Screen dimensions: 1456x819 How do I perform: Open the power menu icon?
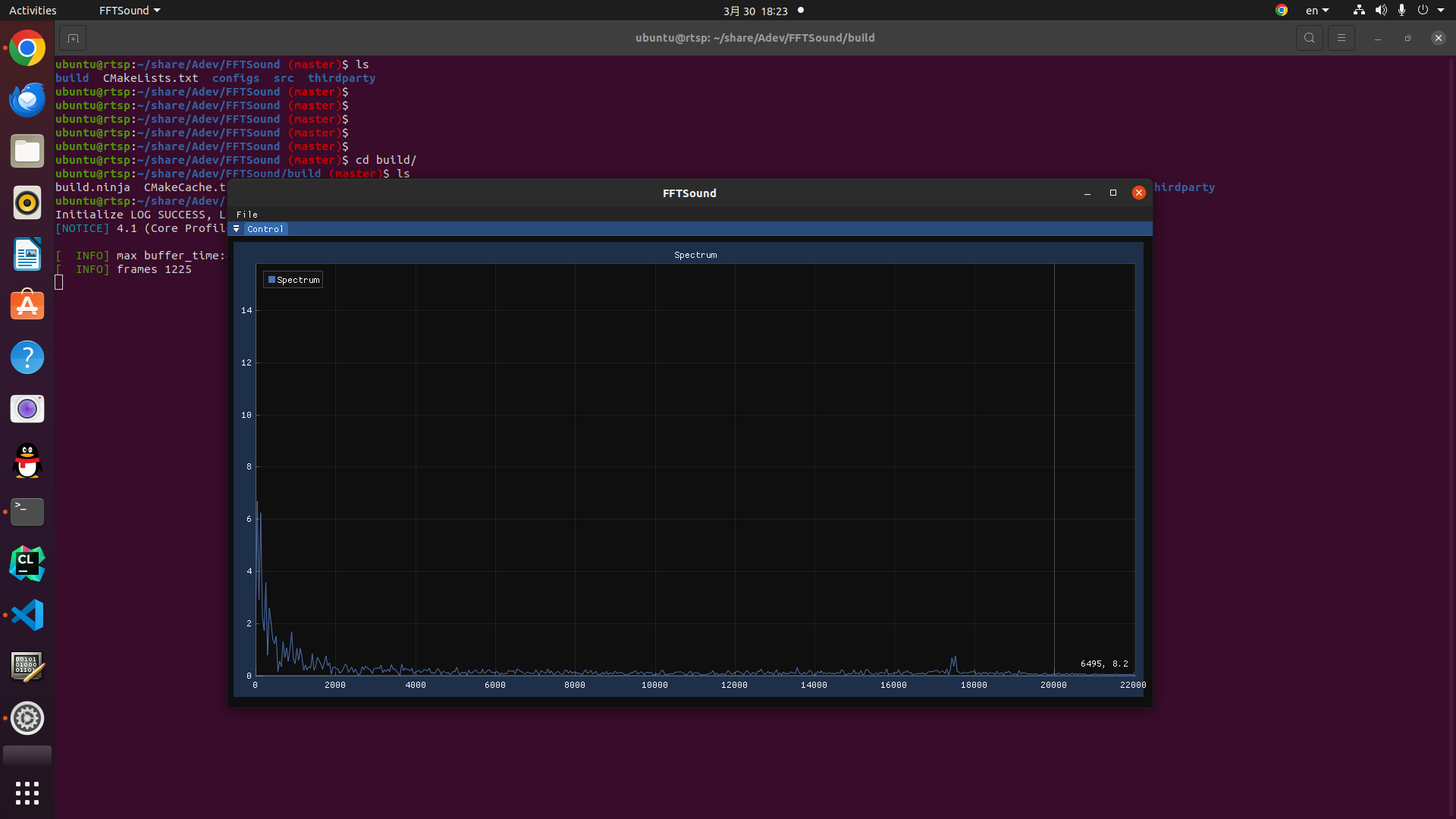tap(1423, 11)
